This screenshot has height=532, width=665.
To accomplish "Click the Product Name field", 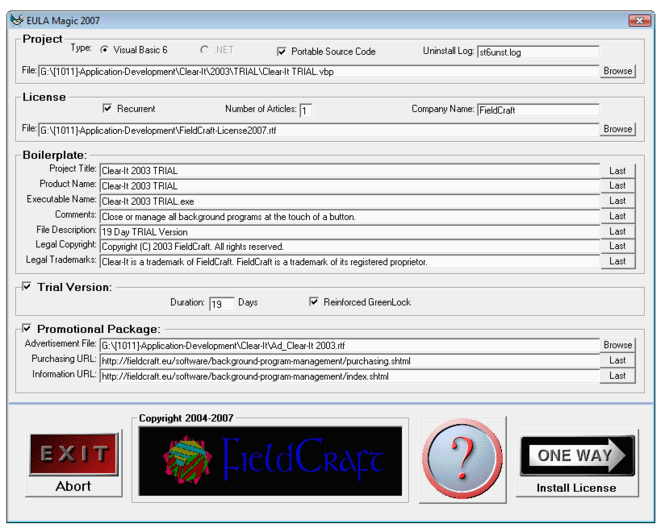I will click(349, 186).
